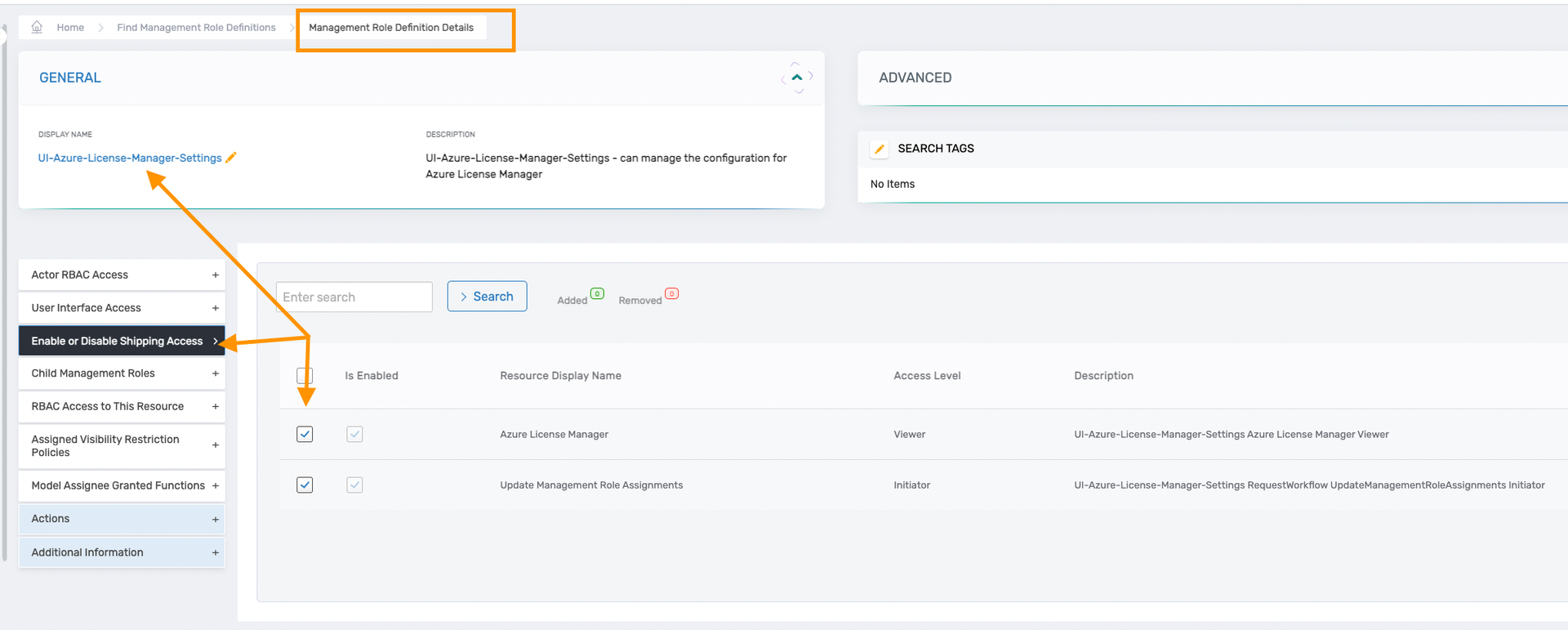Select Management Role Definition Details tab

(391, 27)
